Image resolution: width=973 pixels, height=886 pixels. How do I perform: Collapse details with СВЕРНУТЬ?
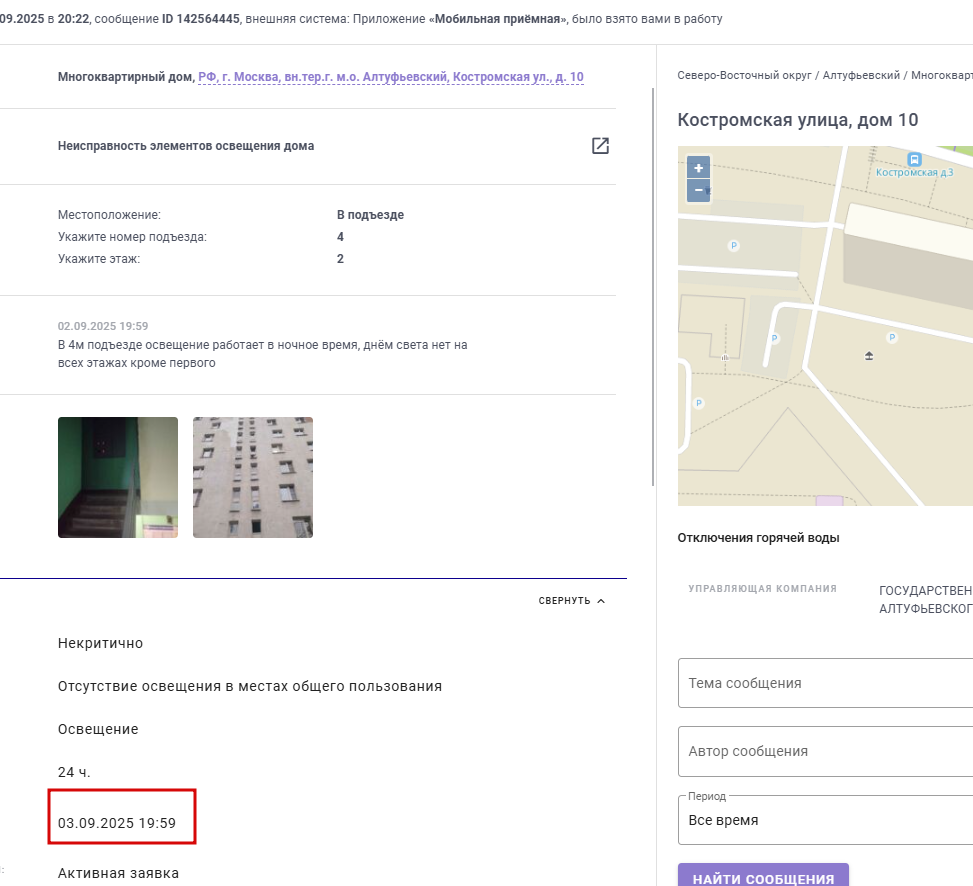point(572,601)
